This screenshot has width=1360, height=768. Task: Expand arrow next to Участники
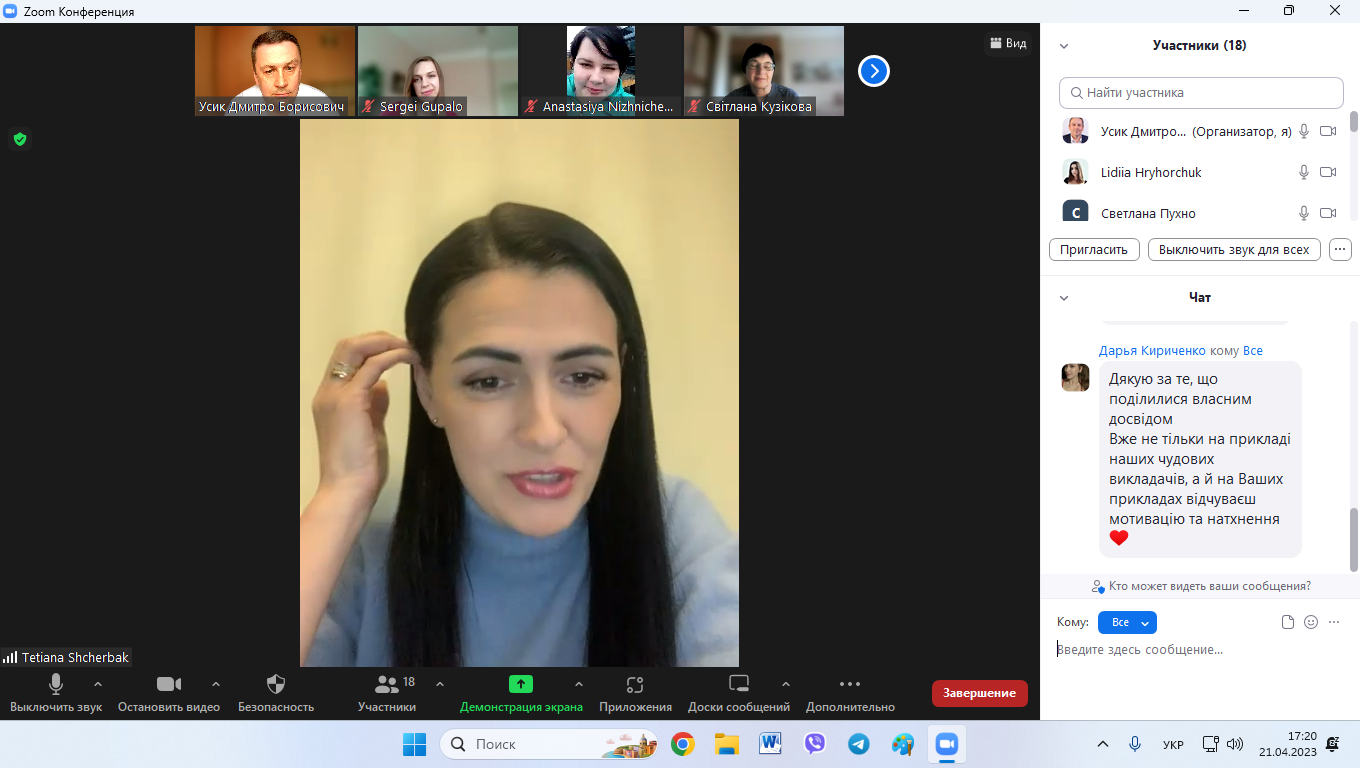tap(440, 684)
